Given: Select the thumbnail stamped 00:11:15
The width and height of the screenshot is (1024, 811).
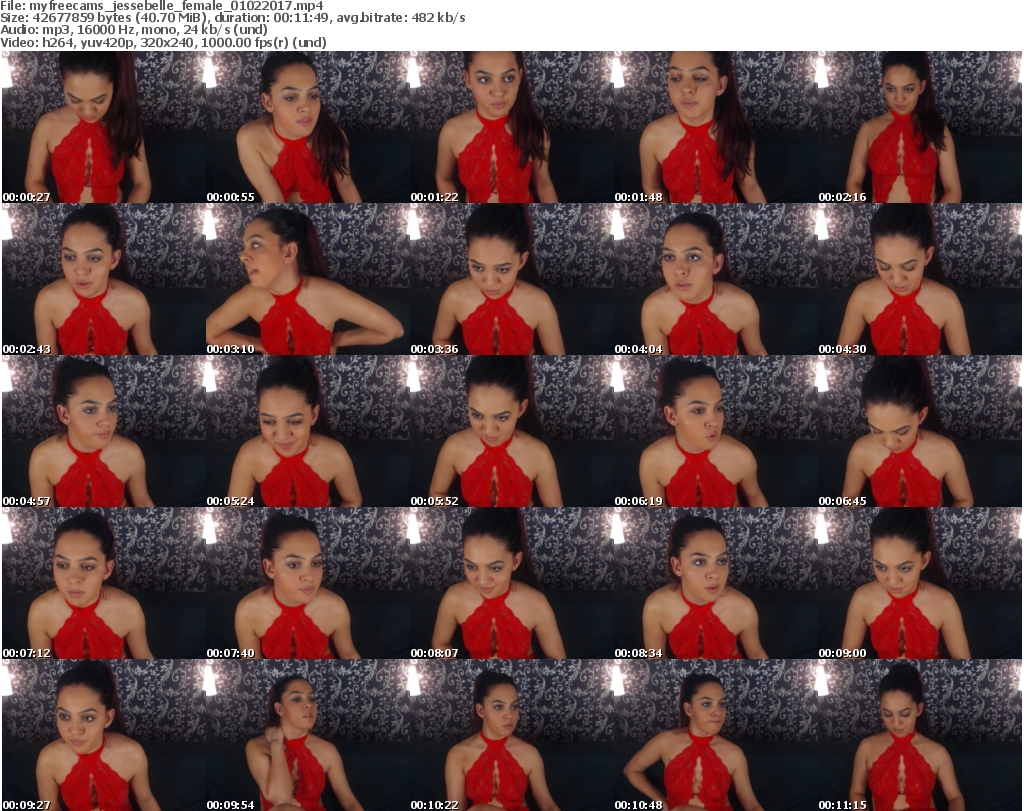Looking at the screenshot, I should click(920, 735).
